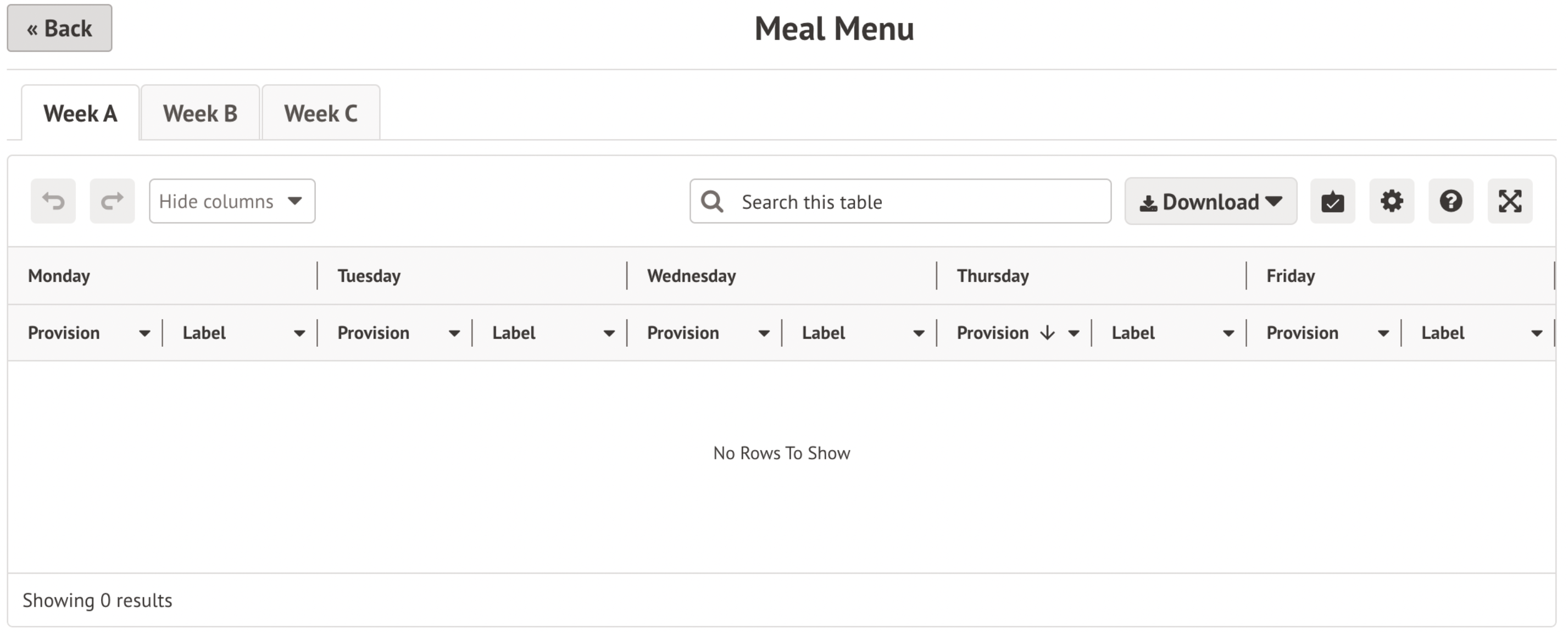Open table settings gear icon
This screenshot has width=1568, height=633.
pyautogui.click(x=1392, y=201)
